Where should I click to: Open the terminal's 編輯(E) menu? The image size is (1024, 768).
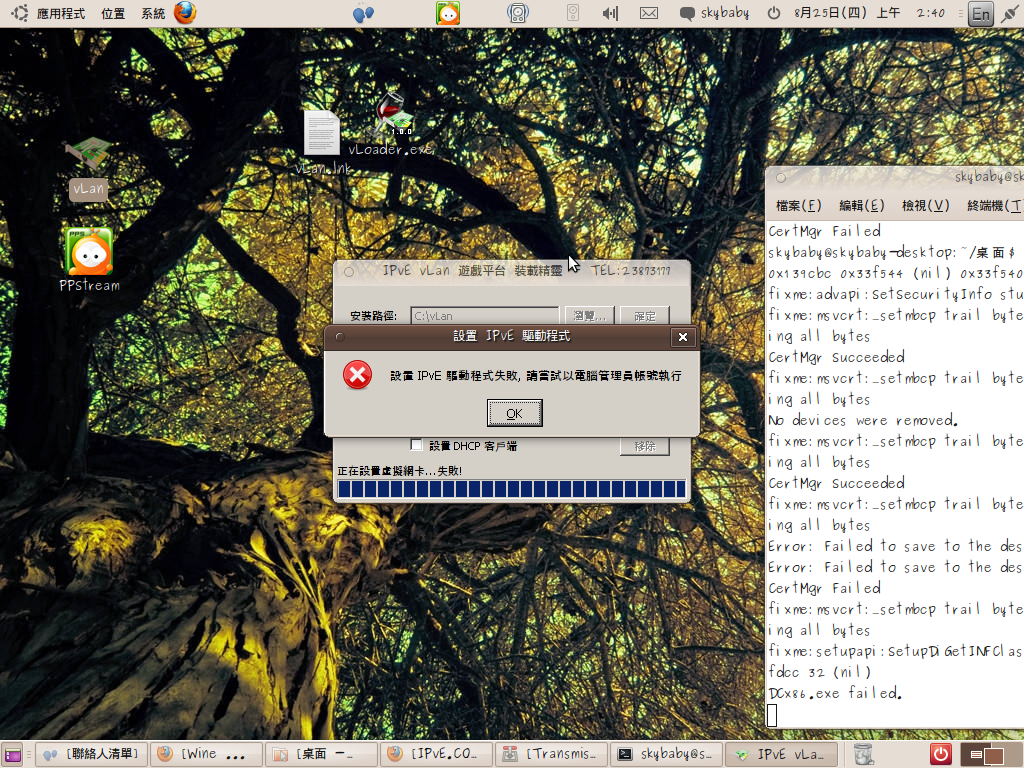861,205
